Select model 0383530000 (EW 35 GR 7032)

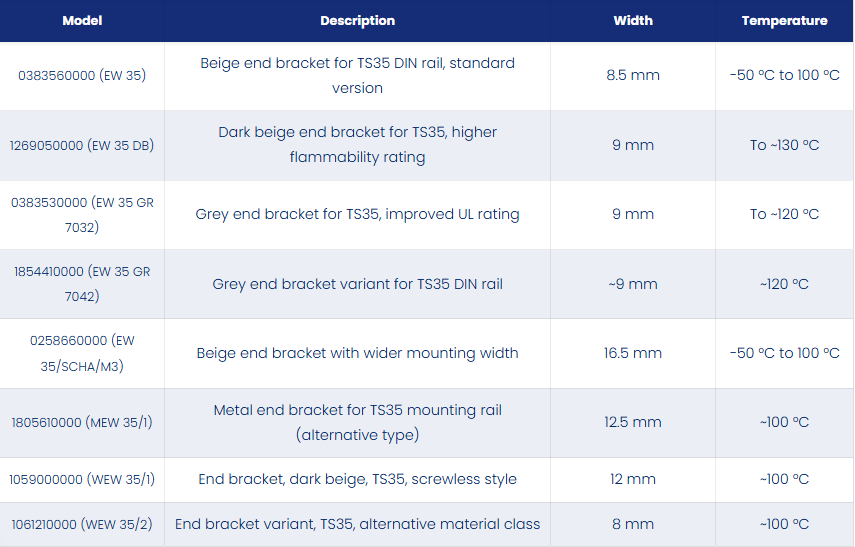pos(82,215)
